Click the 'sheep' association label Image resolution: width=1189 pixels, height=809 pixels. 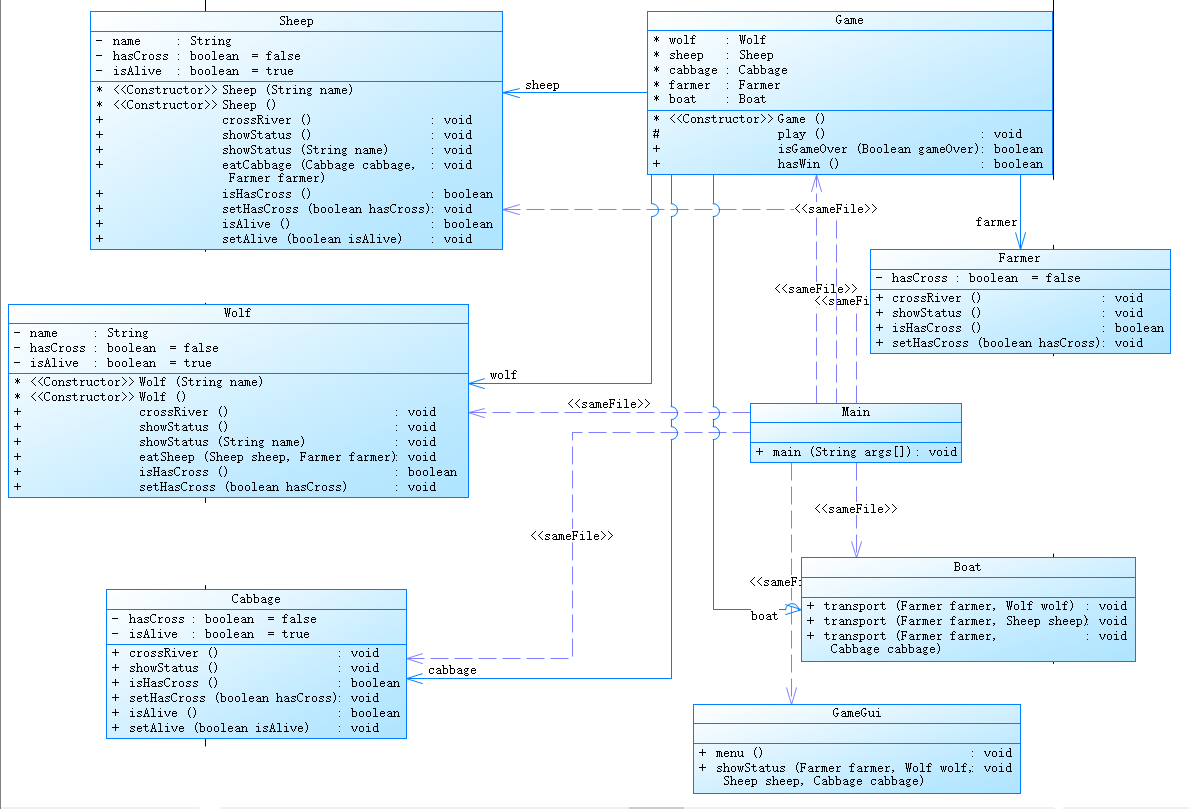542,85
